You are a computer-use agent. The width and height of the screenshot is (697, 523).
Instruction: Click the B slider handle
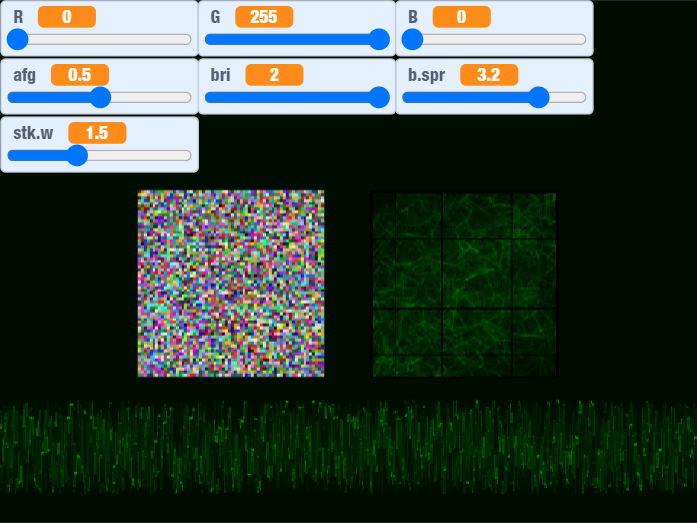pos(413,39)
